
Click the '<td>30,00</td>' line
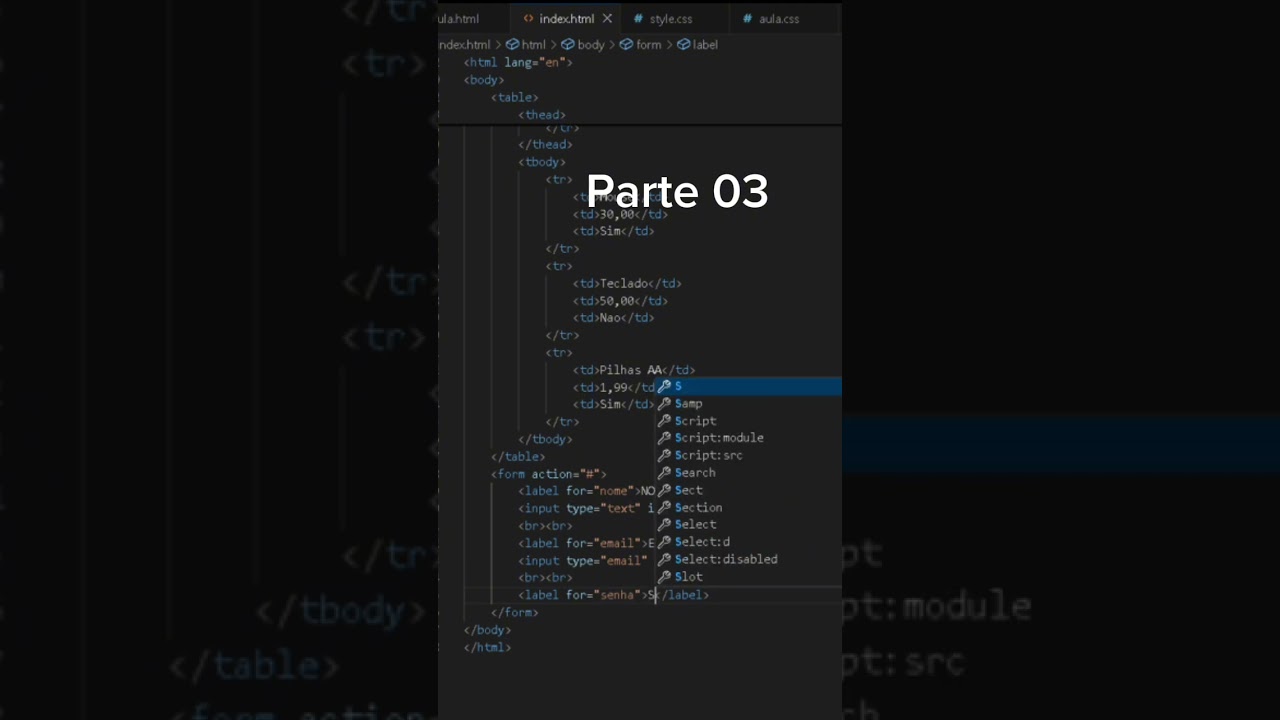(620, 214)
